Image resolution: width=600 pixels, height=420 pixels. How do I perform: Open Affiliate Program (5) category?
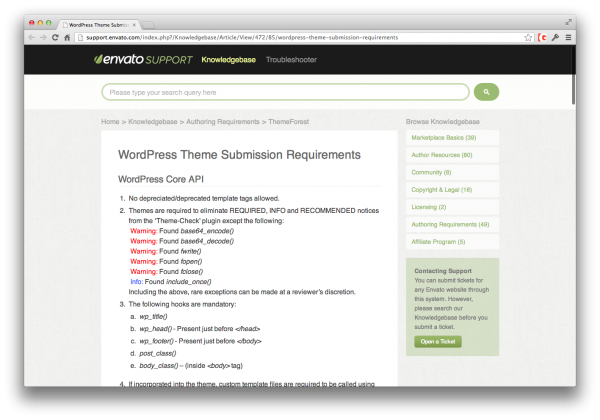click(452, 242)
